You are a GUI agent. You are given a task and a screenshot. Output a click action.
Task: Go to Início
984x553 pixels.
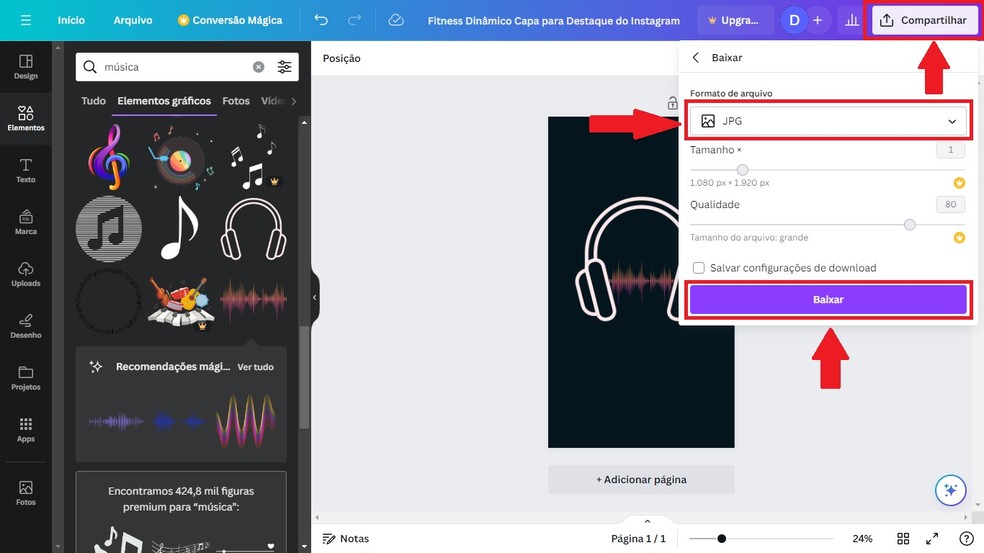[x=71, y=20]
